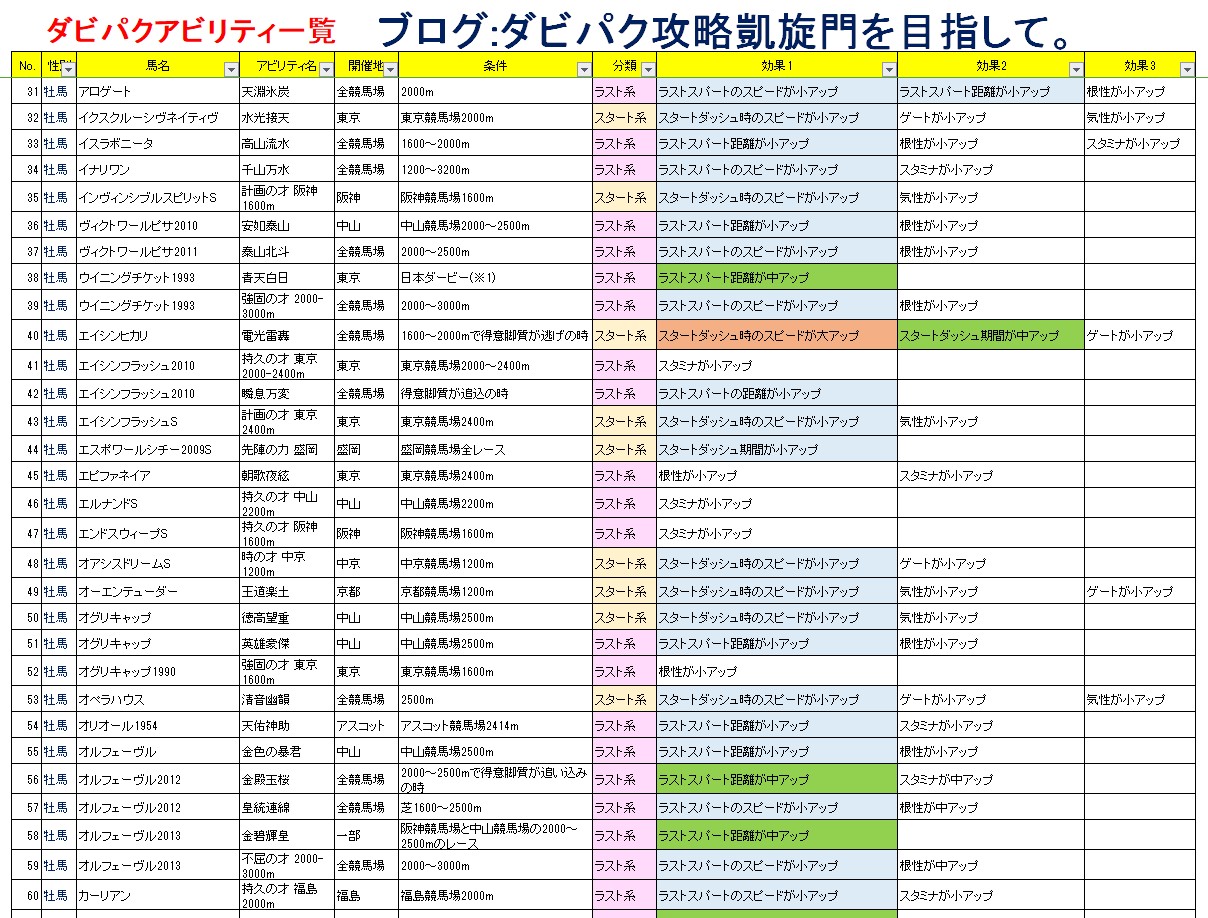1208x918 pixels.
Task: Select horse name cell エンドスウィープS
Action: (x=158, y=533)
